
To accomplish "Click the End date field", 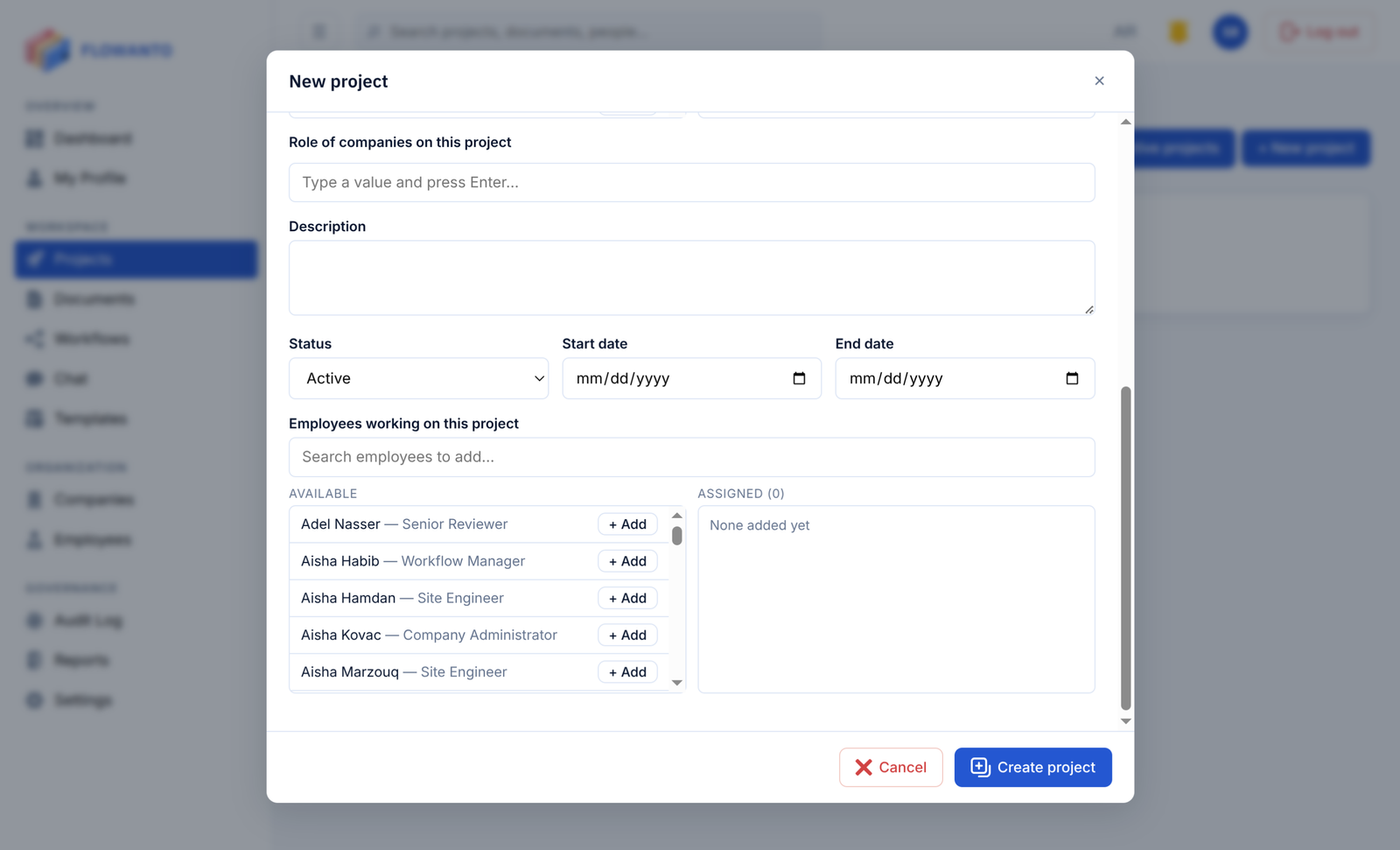I will (964, 378).
